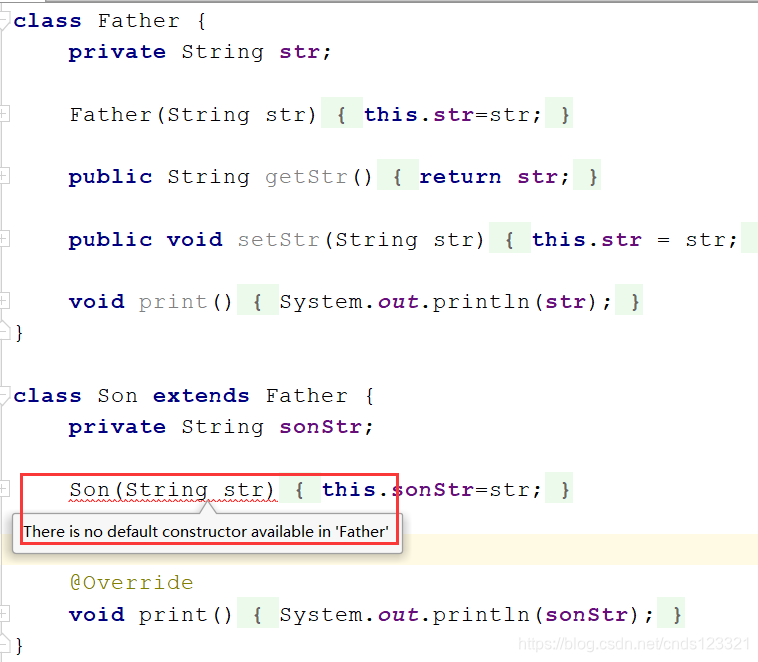758x662 pixels.
Task: Expand fold marker beside Son's println(sonStr) print method
Action: 4,614
